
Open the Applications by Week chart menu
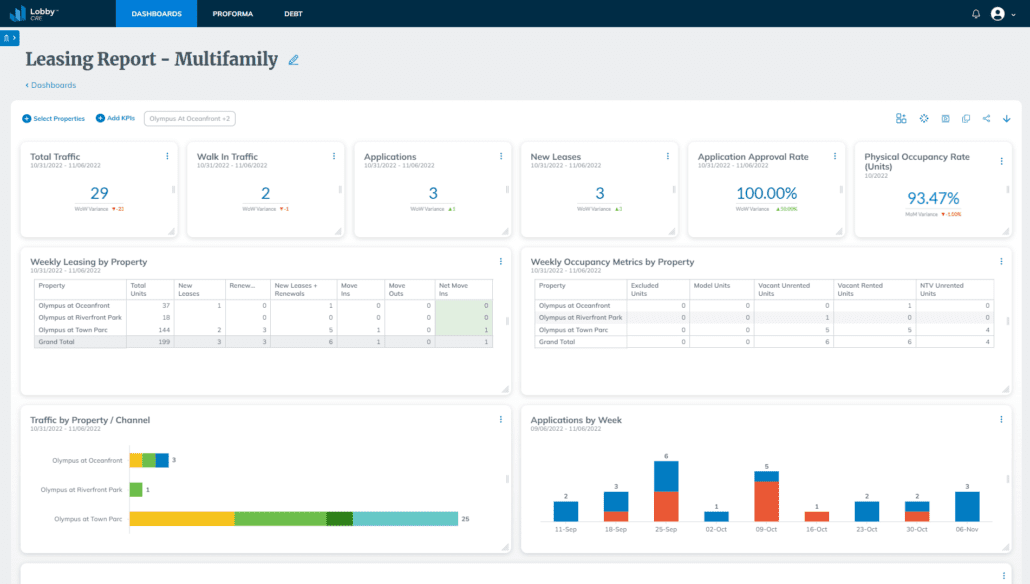[1000, 420]
